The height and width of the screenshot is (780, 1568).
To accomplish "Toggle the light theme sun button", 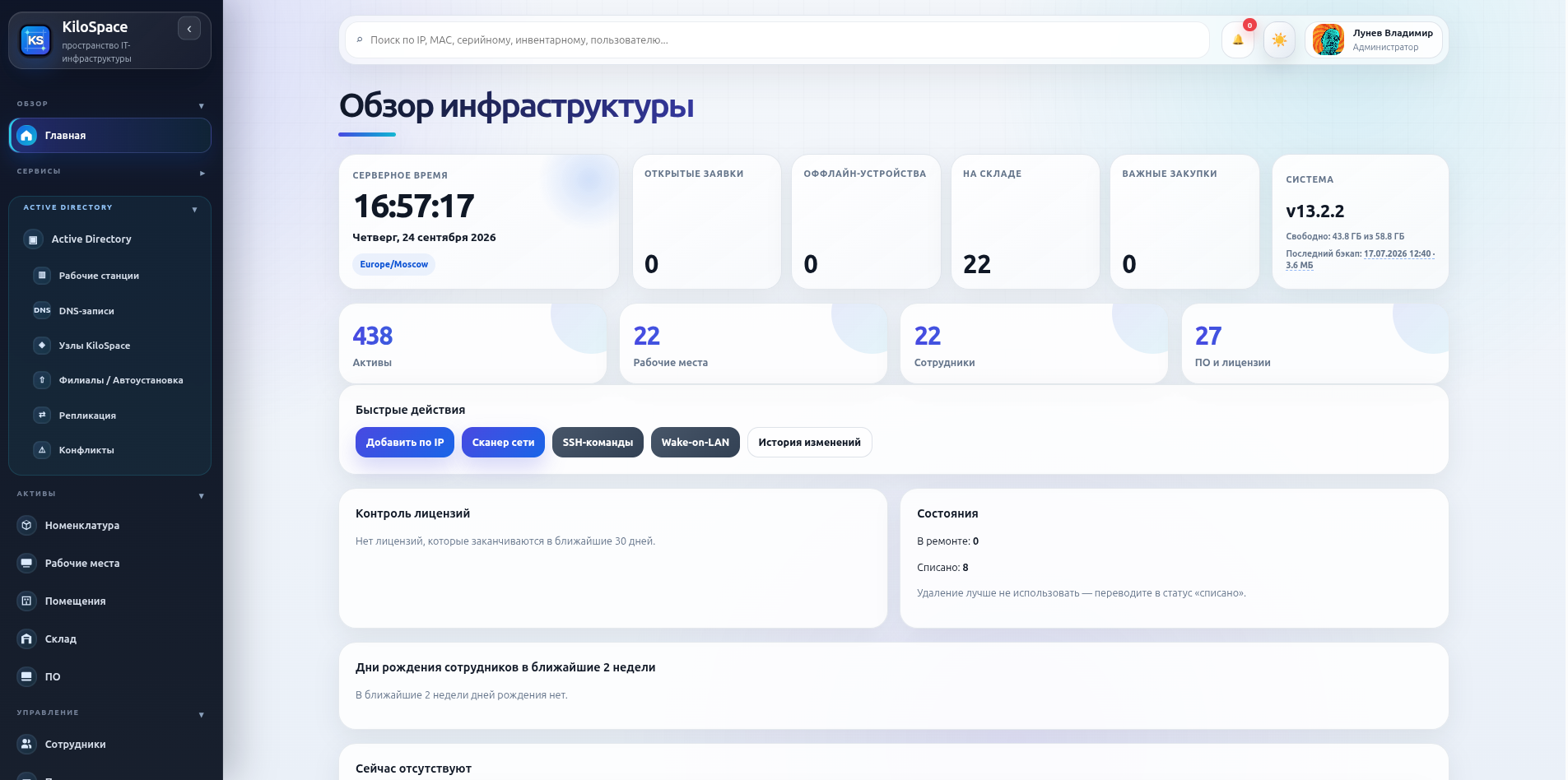I will coord(1279,39).
